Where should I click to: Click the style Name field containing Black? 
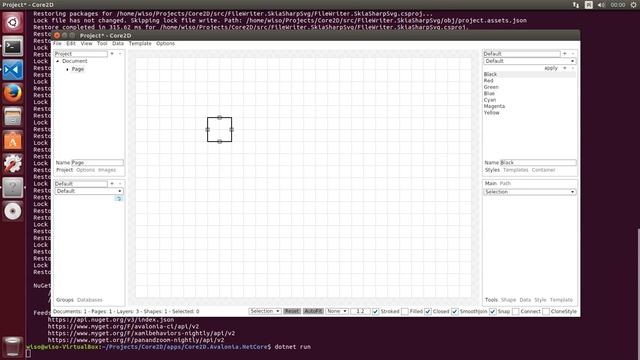(x=538, y=162)
